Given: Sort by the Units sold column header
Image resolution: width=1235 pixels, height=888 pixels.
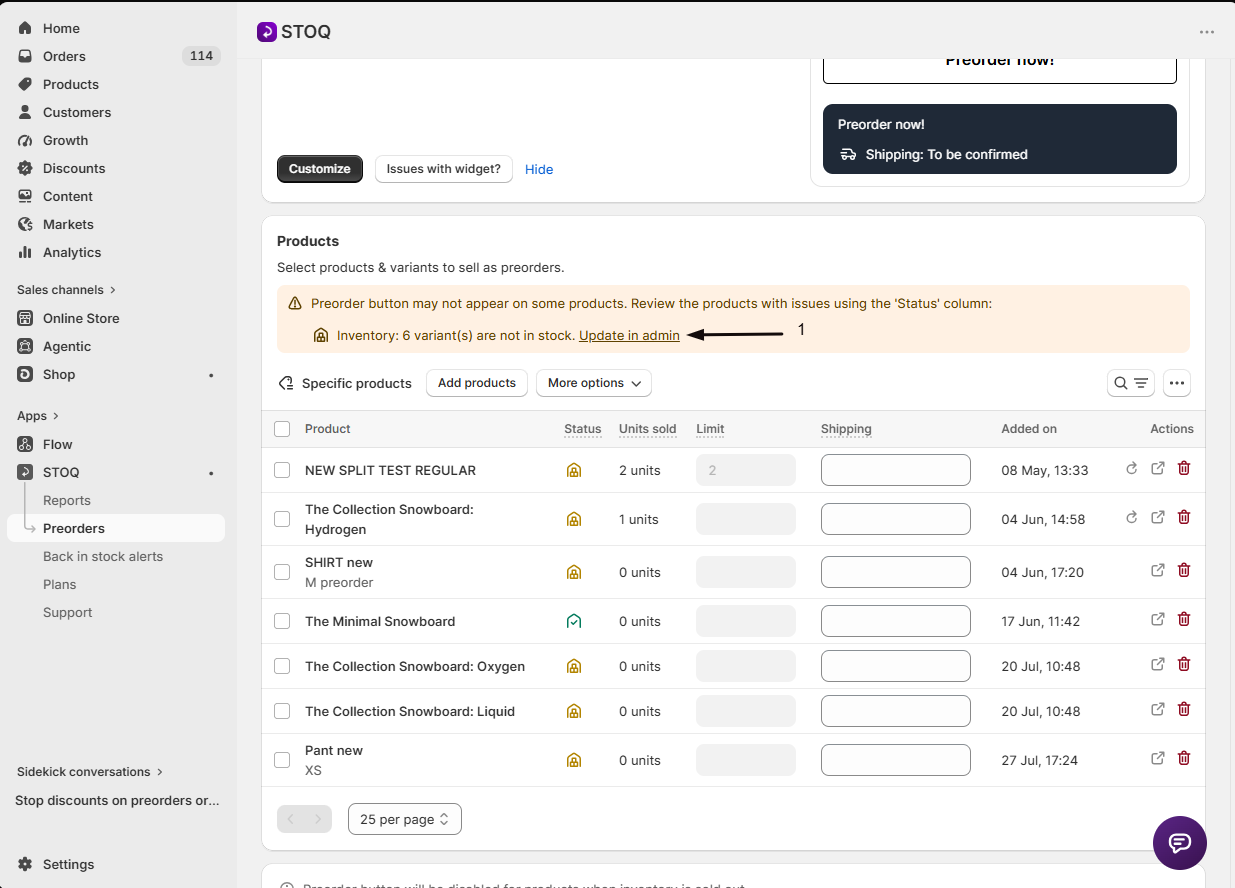Looking at the screenshot, I should (648, 429).
